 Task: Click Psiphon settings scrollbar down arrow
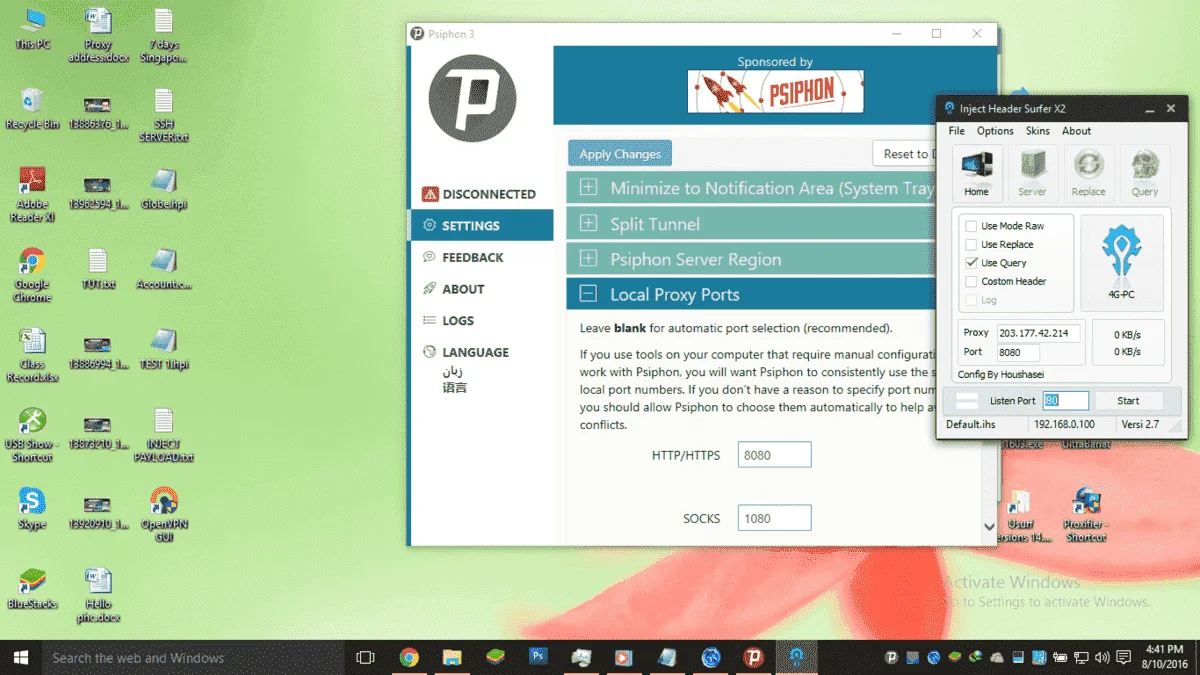pos(990,526)
